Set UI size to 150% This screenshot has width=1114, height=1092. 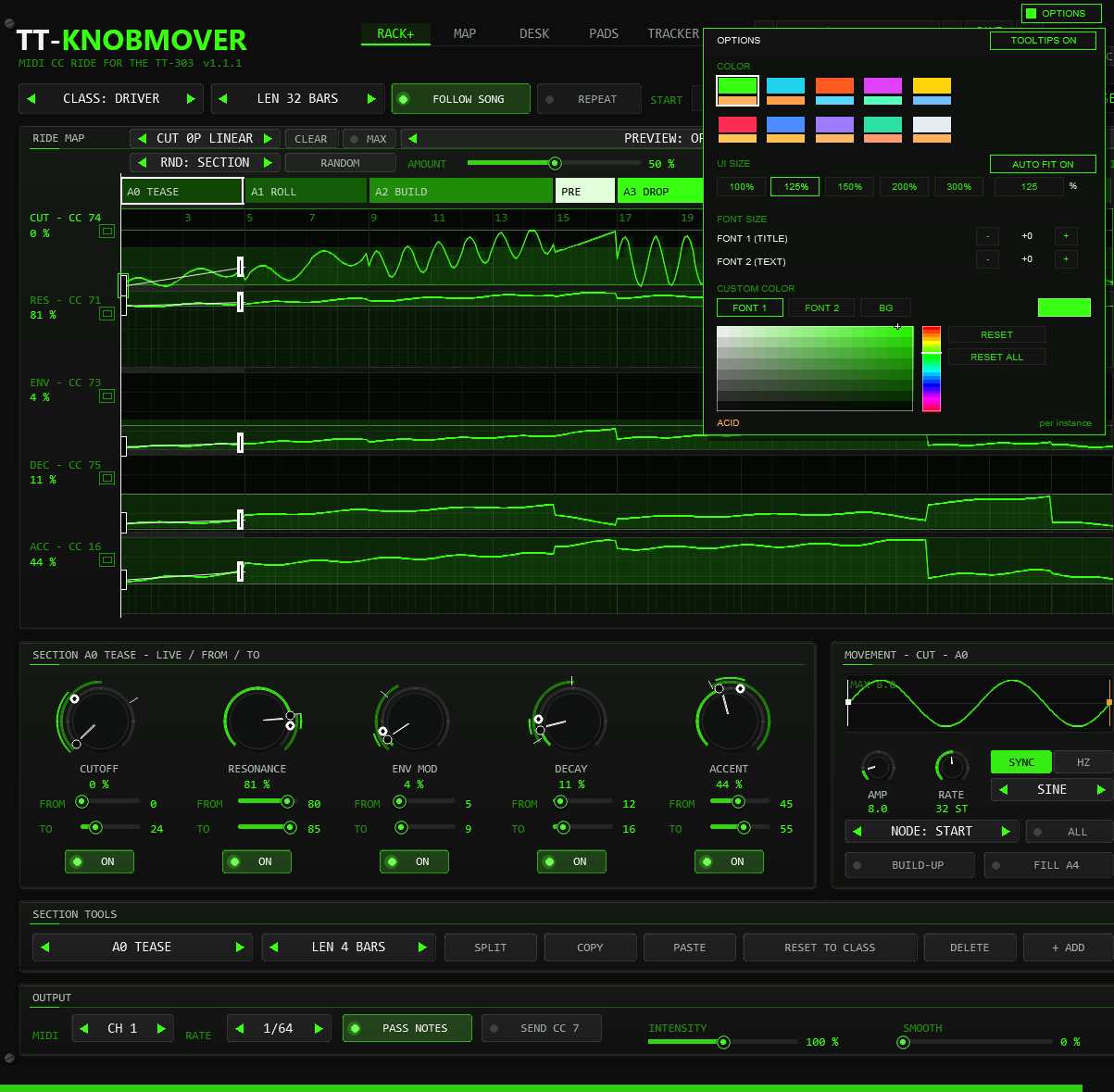[850, 187]
